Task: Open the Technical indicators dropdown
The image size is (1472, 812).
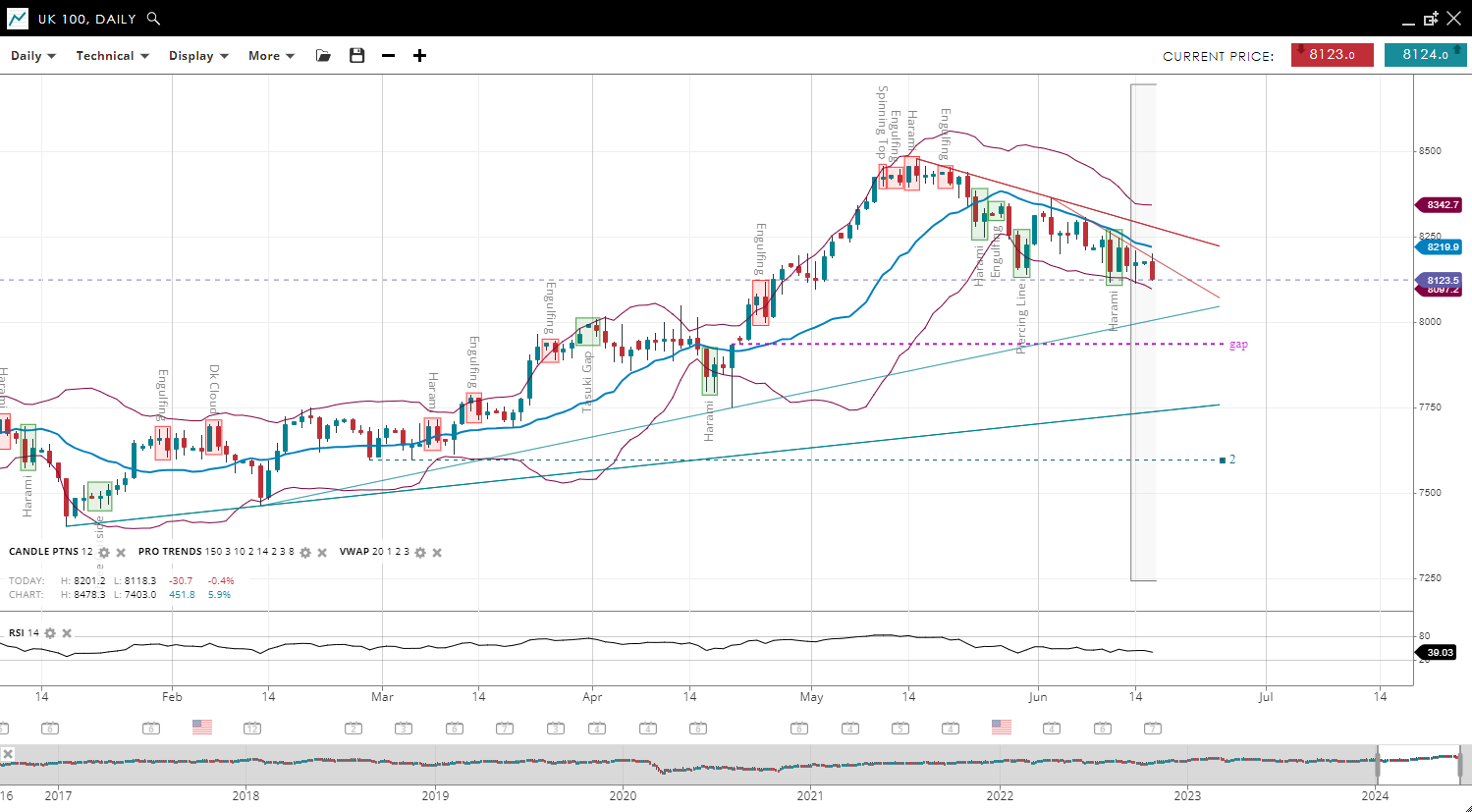Action: [112, 56]
